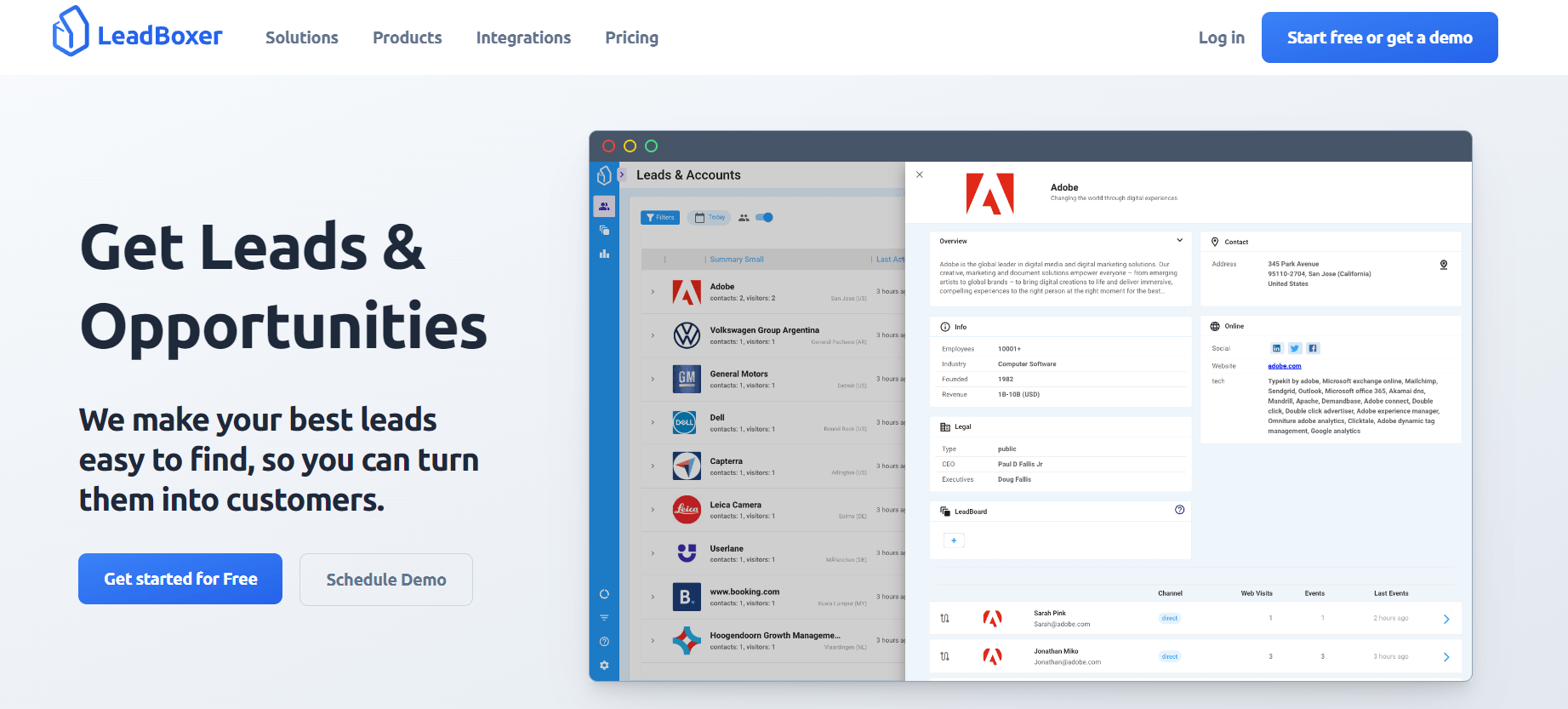Click the General Motors GM logo
The height and width of the screenshot is (709, 1568).
click(687, 379)
